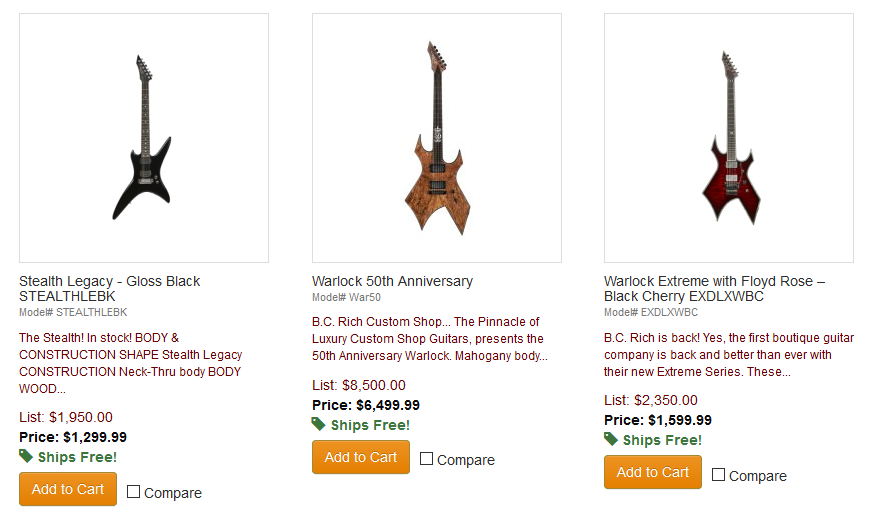Image resolution: width=874 pixels, height=520 pixels.
Task: Open Warlock 50th Anniversary title link
Action: pos(392,281)
